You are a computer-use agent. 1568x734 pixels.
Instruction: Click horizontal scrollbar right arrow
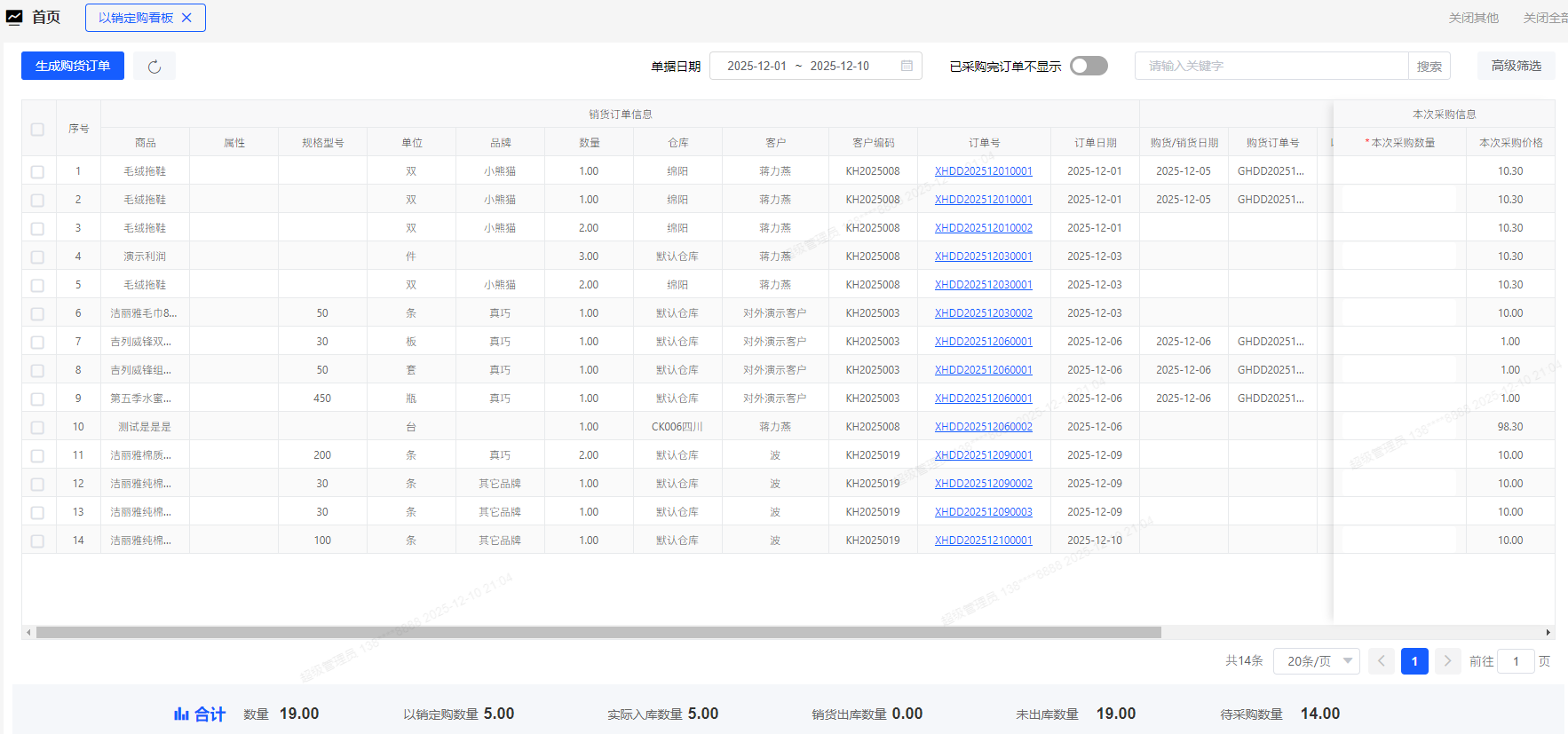pos(1548,633)
